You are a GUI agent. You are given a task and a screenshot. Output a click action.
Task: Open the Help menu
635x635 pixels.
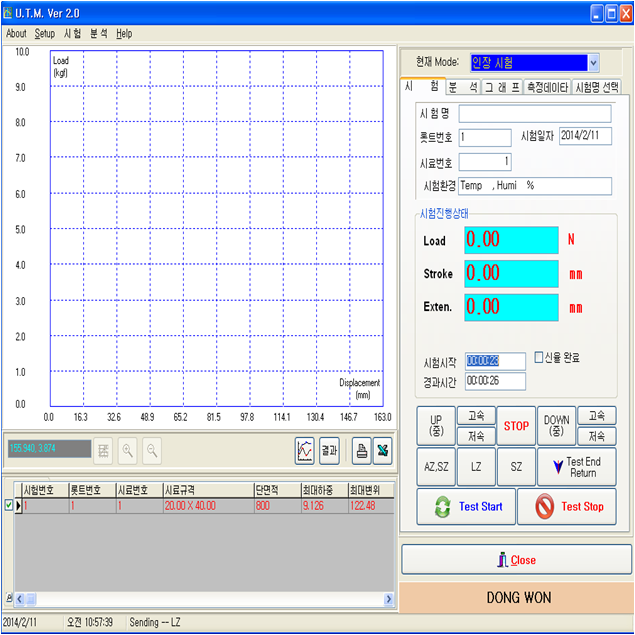124,34
